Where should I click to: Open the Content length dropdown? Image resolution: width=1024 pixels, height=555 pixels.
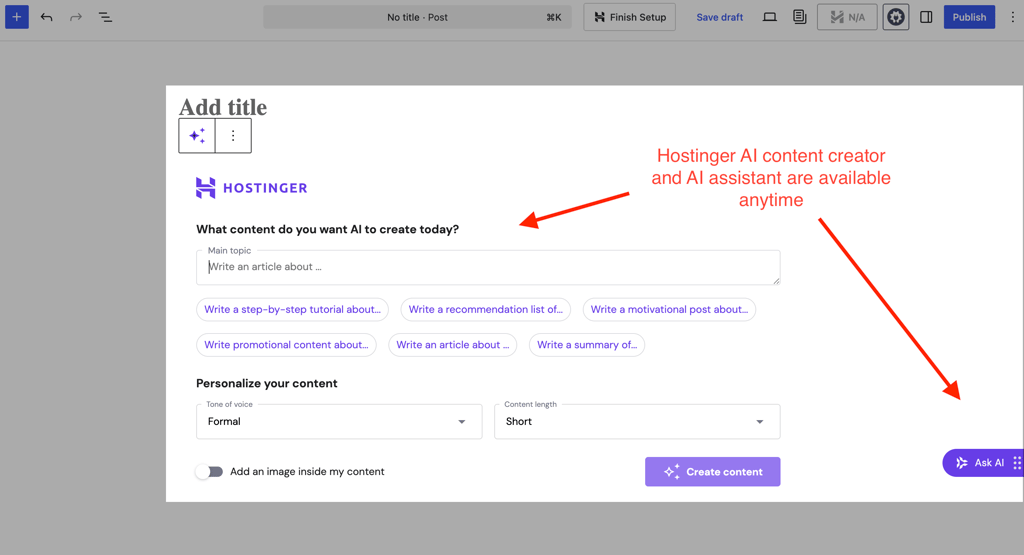click(637, 422)
